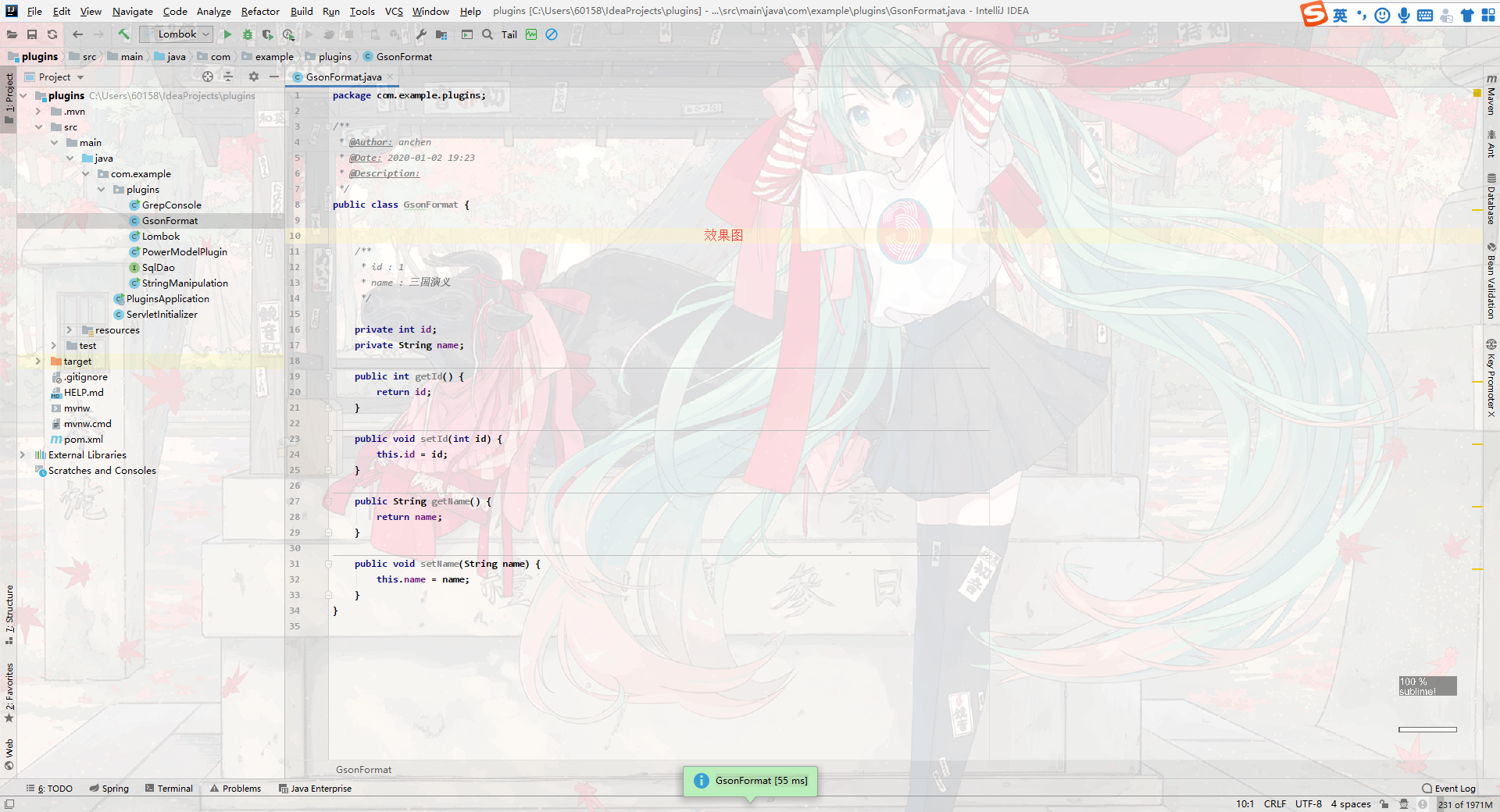This screenshot has width=1500, height=812.
Task: Open the VCS menu
Action: coord(394,11)
